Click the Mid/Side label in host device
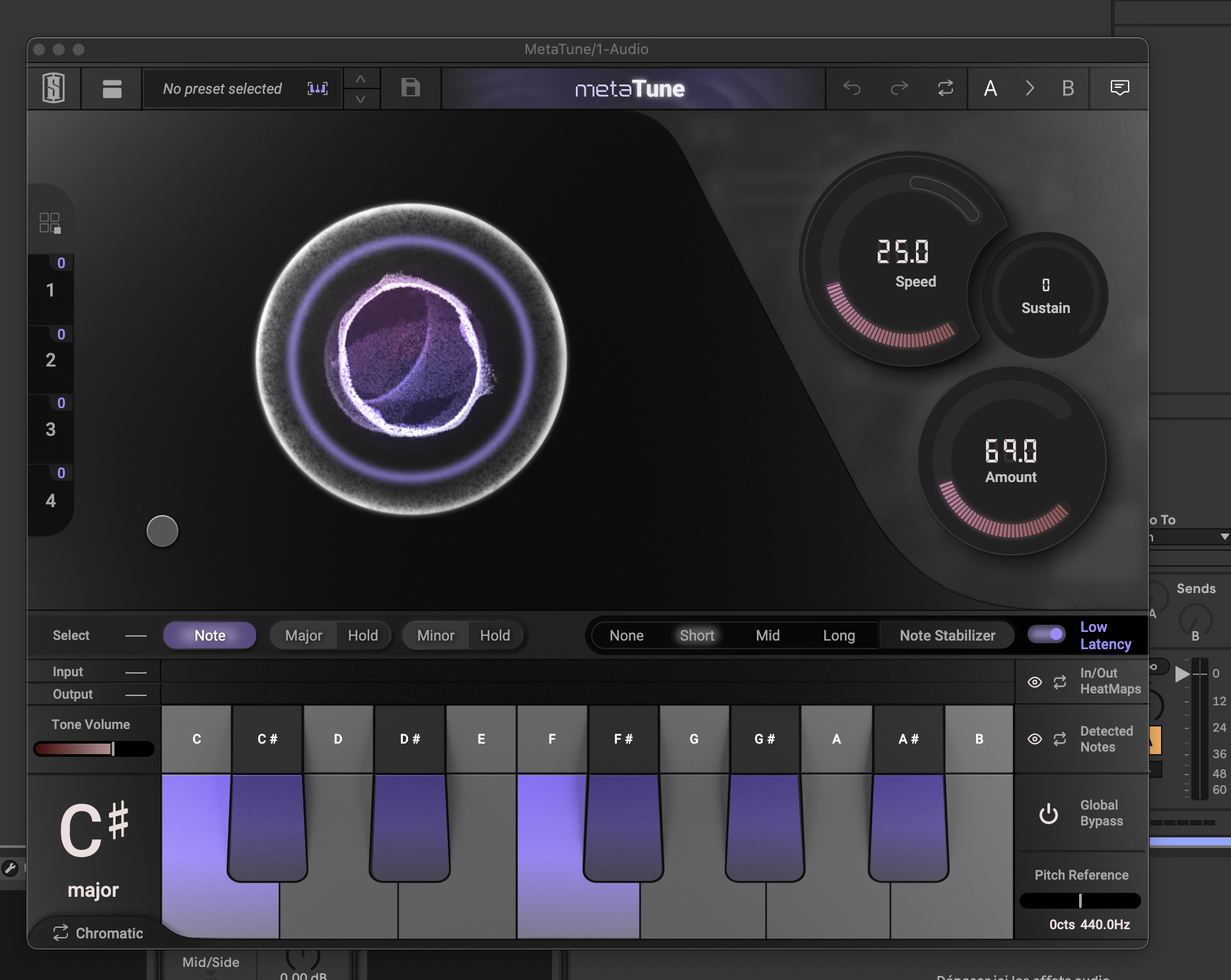This screenshot has width=1231, height=980. pyautogui.click(x=211, y=962)
